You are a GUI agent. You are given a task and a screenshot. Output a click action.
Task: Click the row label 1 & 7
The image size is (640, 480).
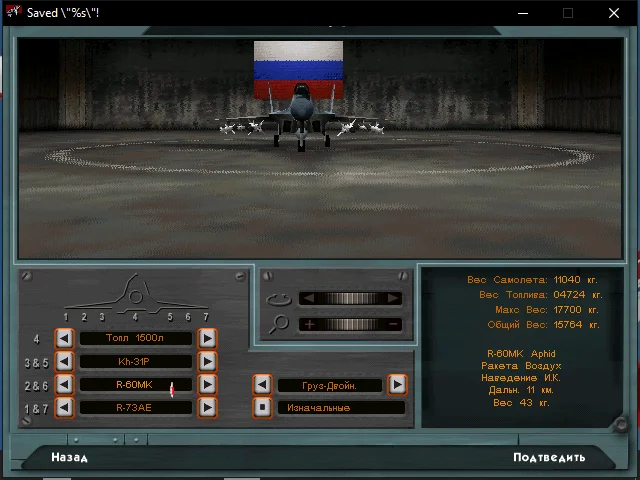(x=36, y=409)
